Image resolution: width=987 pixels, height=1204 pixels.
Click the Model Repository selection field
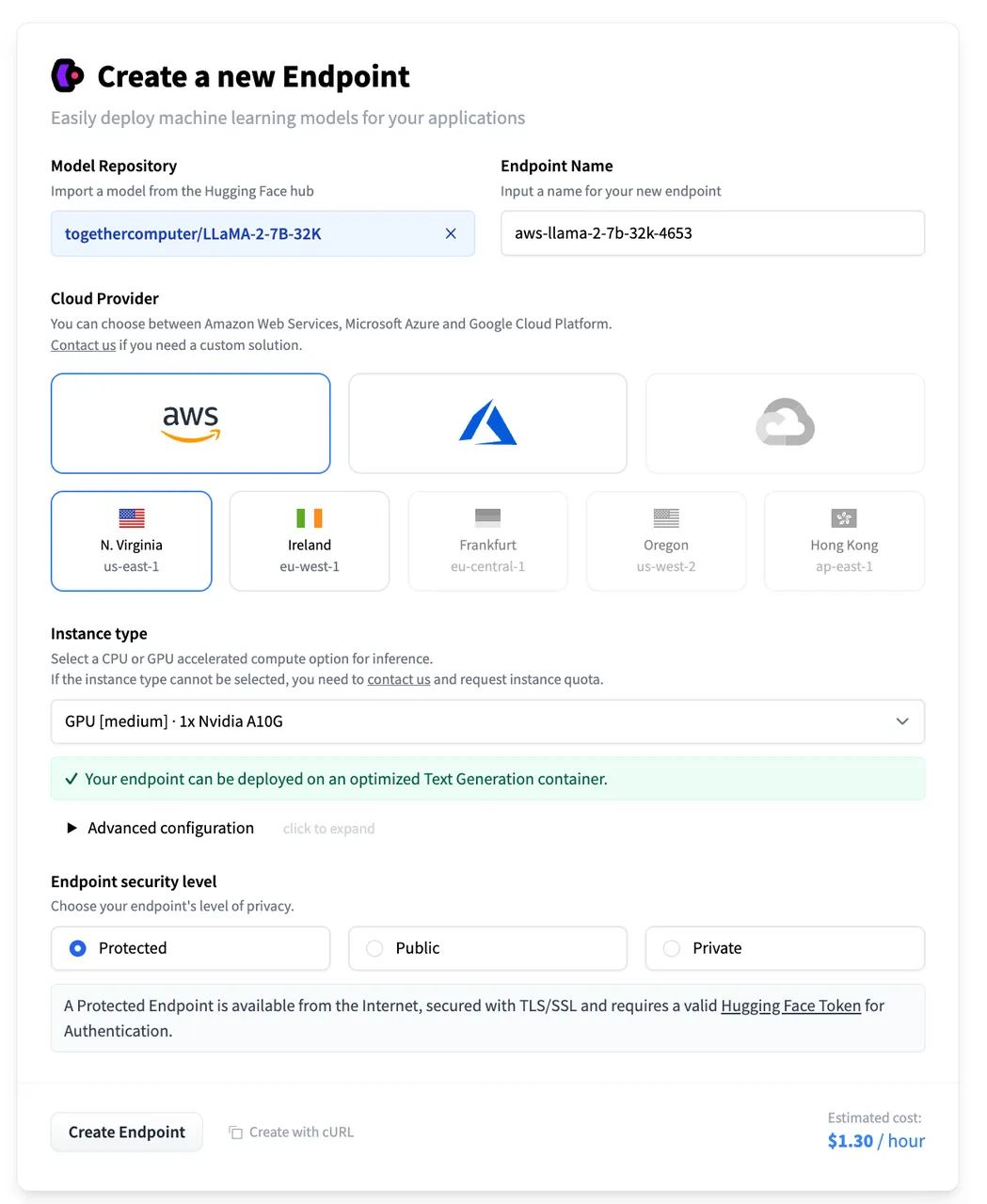[x=245, y=233]
